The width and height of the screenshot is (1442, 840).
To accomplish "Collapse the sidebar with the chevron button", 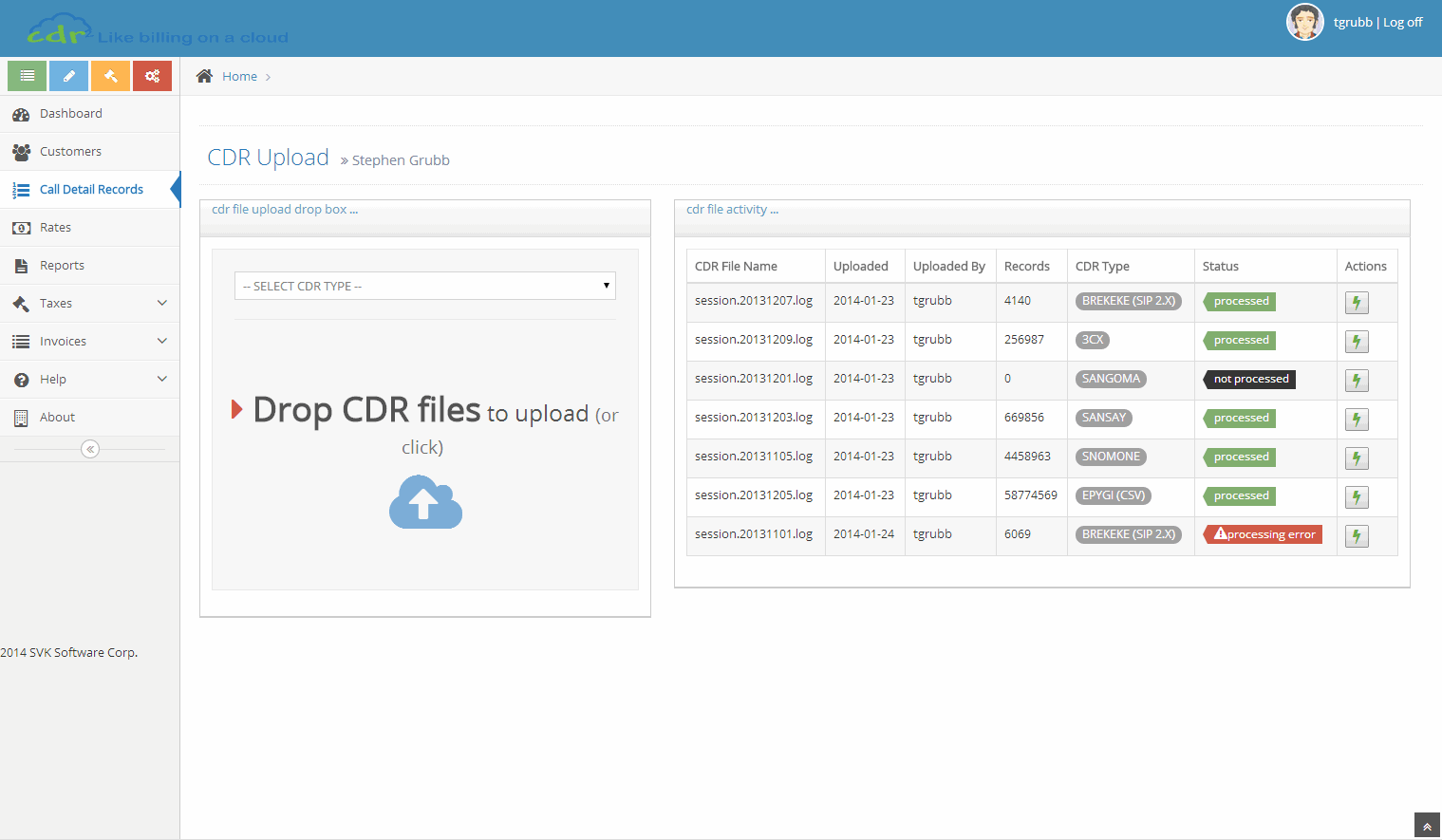I will tap(89, 448).
